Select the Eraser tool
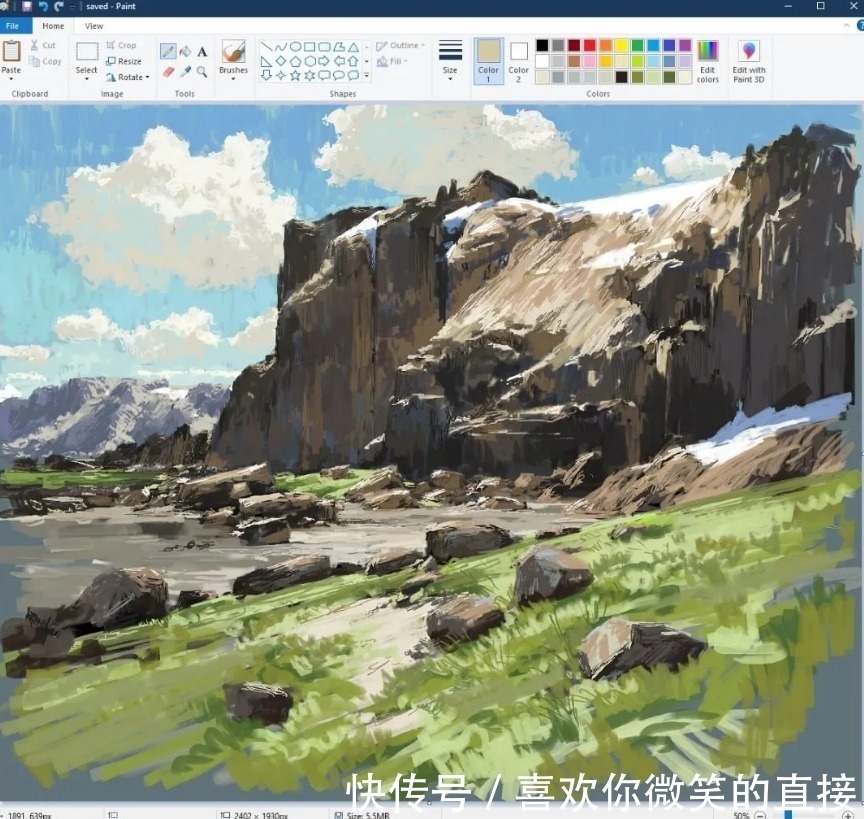The image size is (864, 819). click(x=167, y=71)
